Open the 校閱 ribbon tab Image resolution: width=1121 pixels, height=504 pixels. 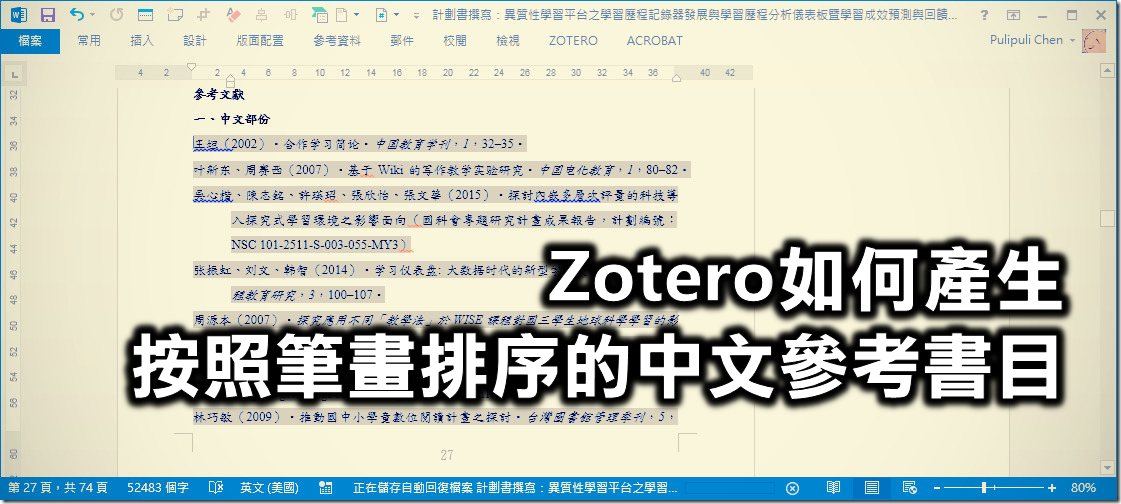coord(455,41)
